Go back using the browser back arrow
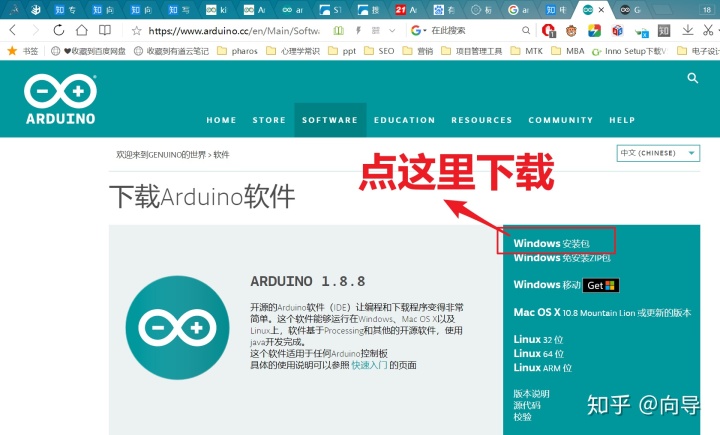The height and width of the screenshot is (435, 720). tap(12, 30)
